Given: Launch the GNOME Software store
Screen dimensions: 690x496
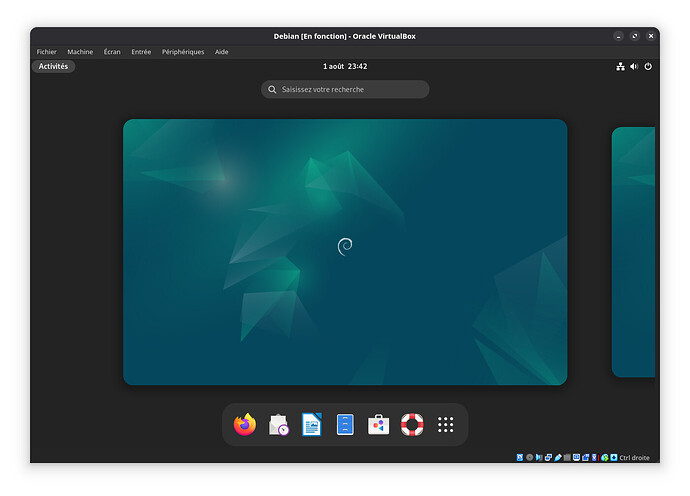Looking at the screenshot, I should (378, 425).
